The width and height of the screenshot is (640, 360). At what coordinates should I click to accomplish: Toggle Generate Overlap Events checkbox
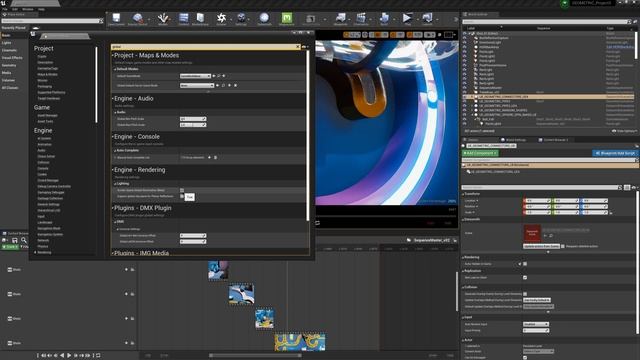click(525, 294)
